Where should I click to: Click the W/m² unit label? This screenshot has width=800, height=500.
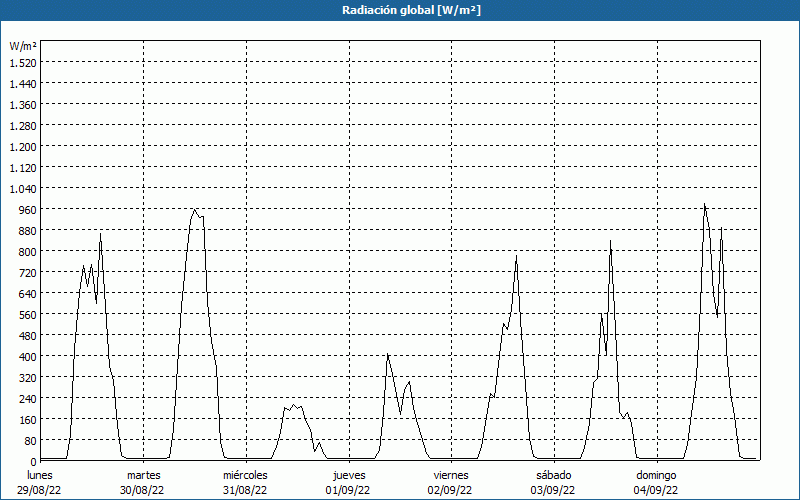tap(23, 46)
